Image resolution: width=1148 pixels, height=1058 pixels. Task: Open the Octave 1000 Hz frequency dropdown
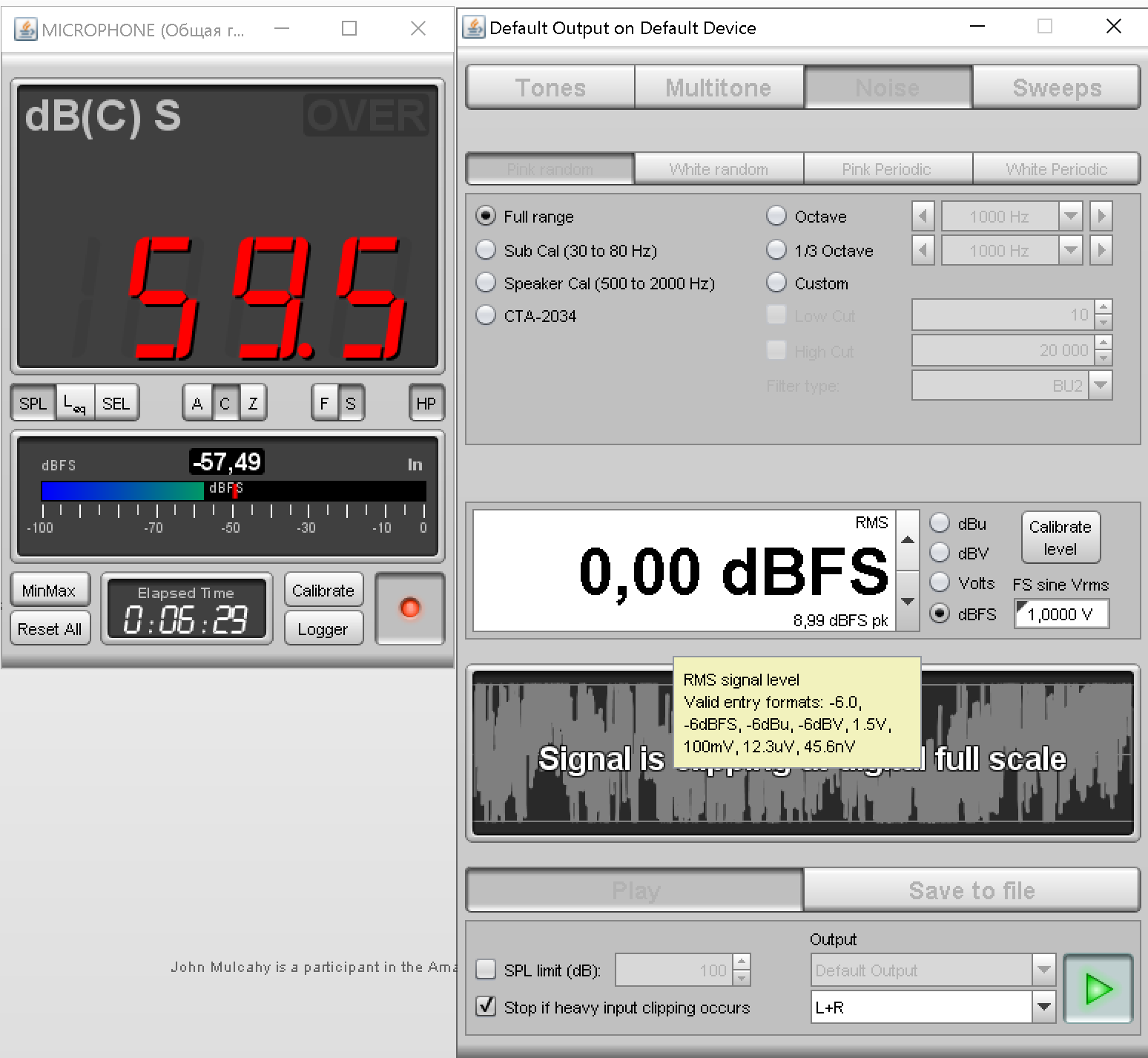(x=1070, y=217)
